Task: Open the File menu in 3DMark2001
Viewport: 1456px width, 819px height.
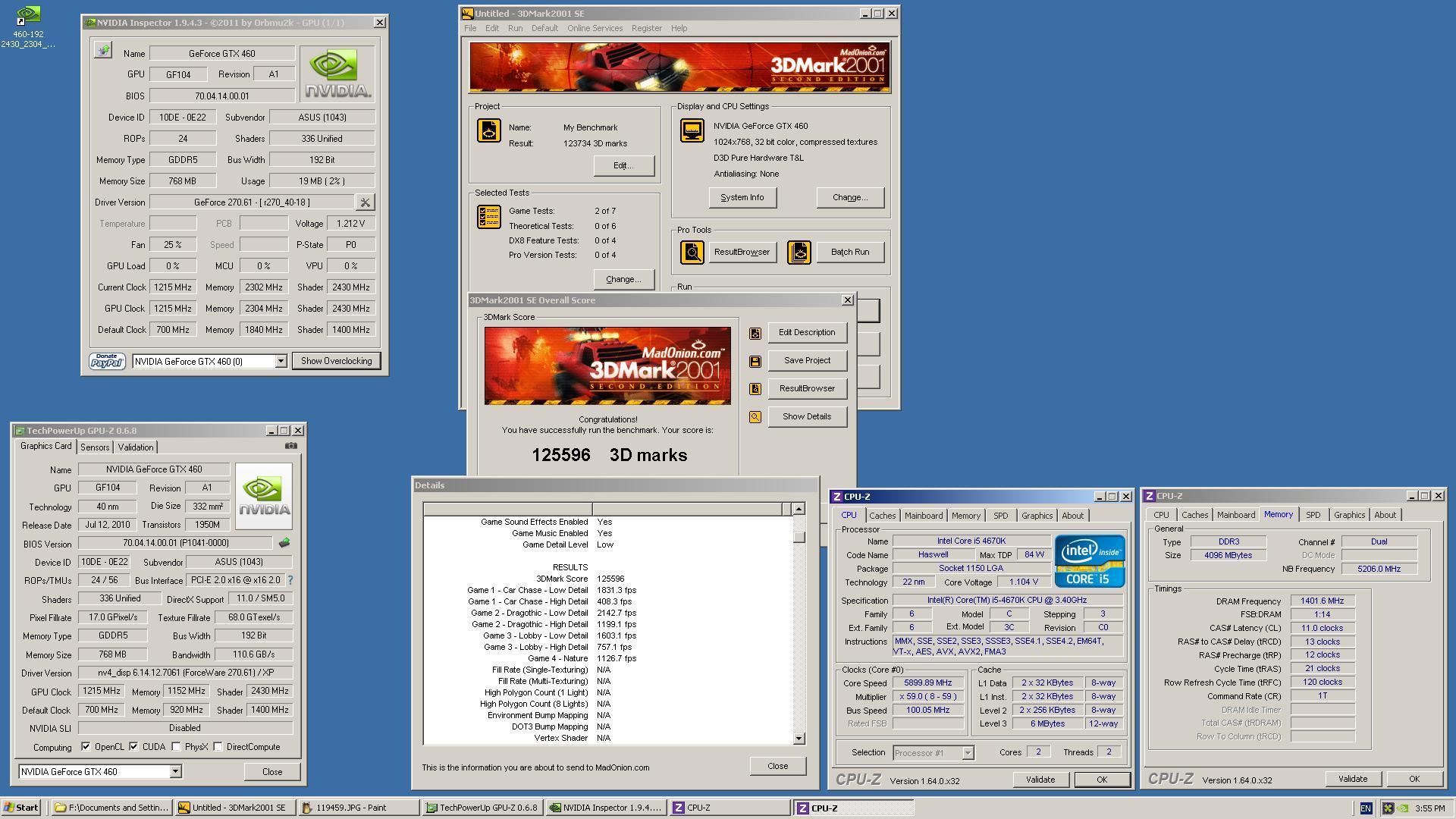Action: (470, 28)
